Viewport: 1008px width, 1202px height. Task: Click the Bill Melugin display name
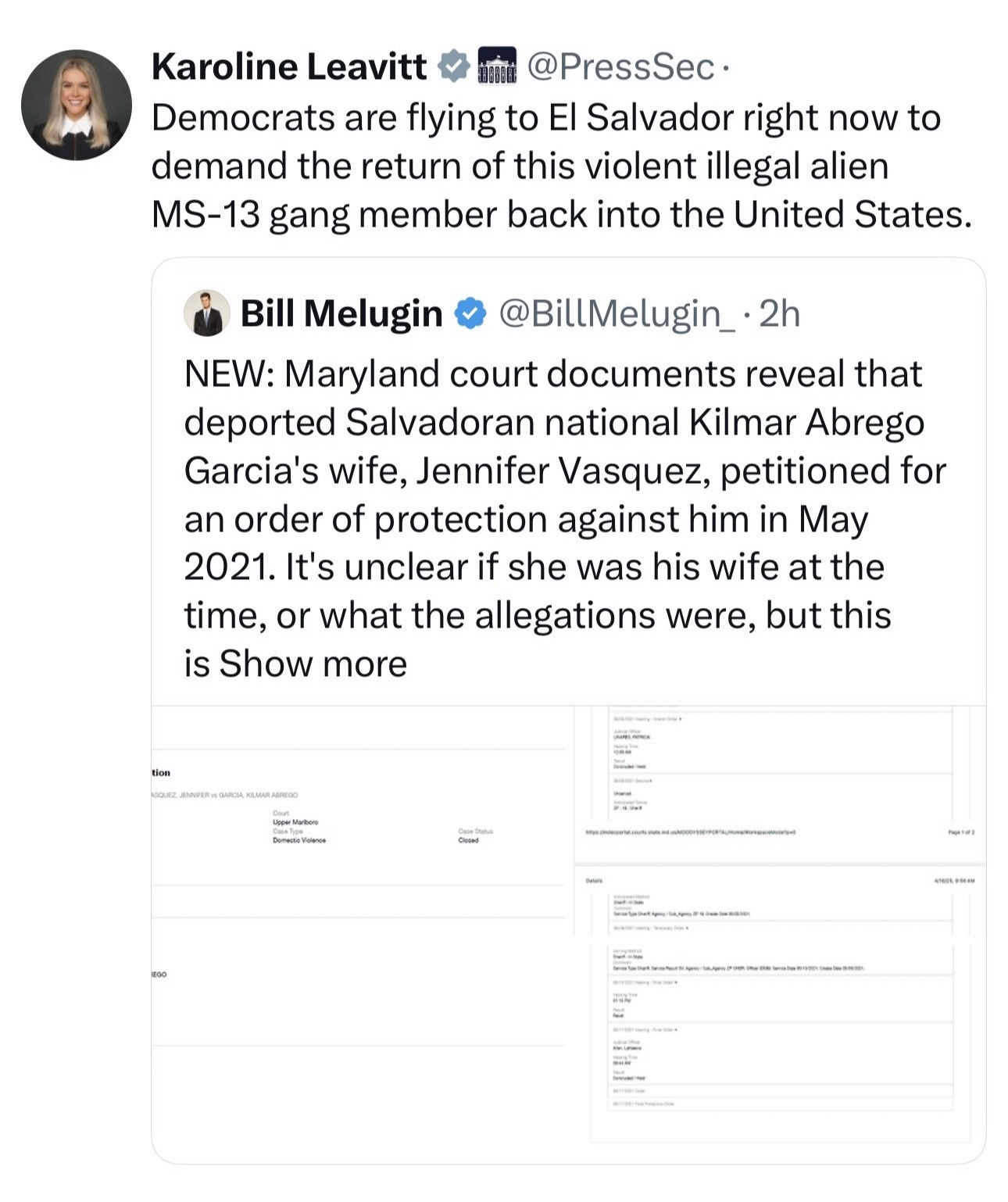pos(341,314)
